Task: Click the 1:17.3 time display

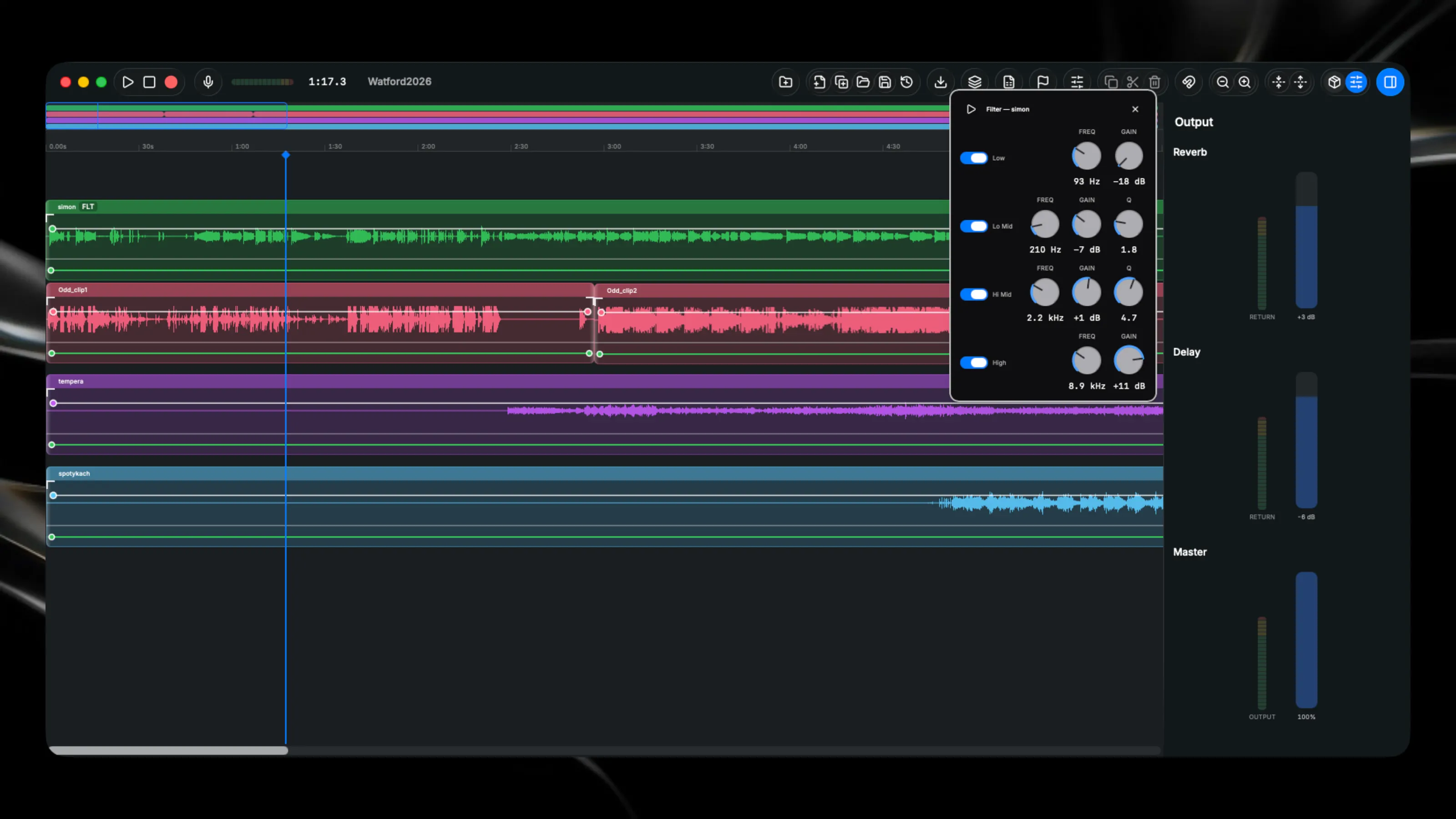Action: pyautogui.click(x=327, y=81)
